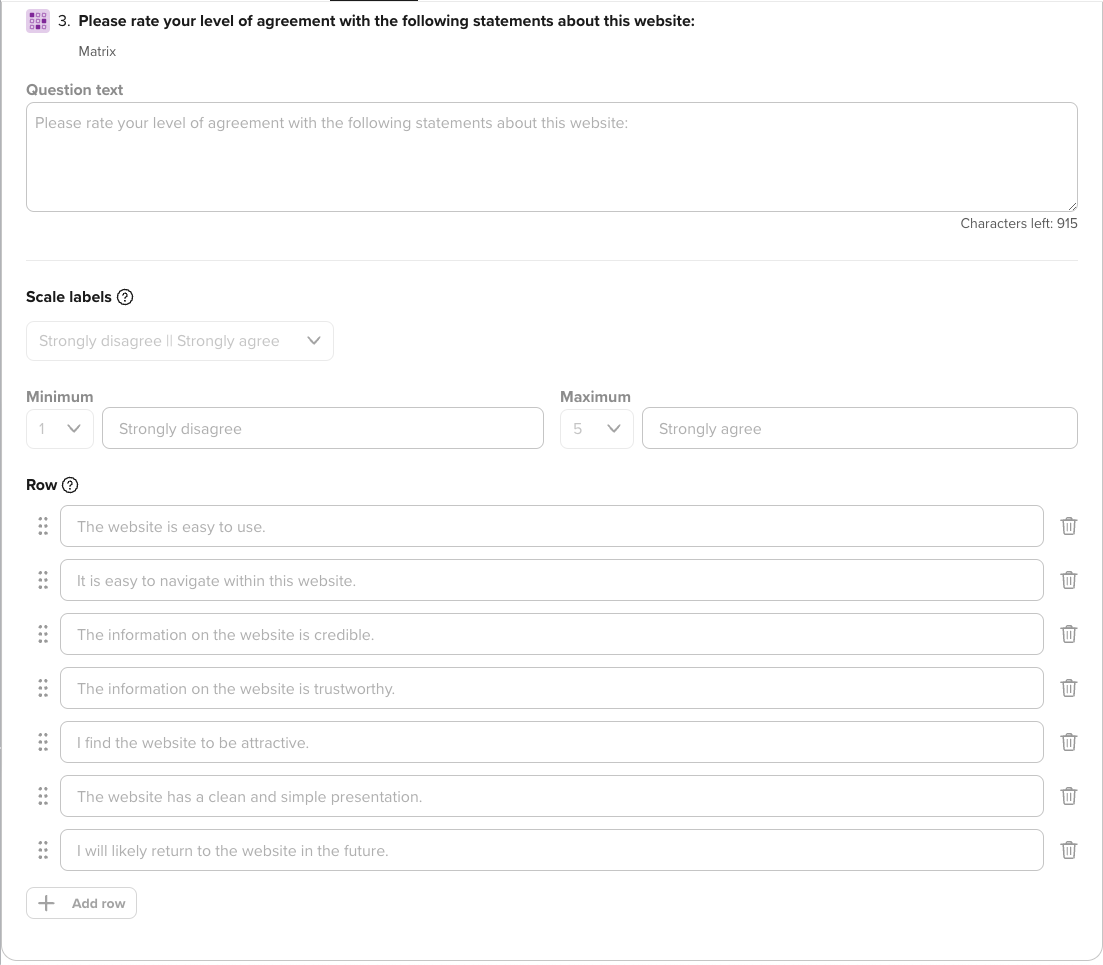Viewport: 1103px width, 965px height.
Task: Remove the 'information is credible' row
Action: (x=1069, y=634)
